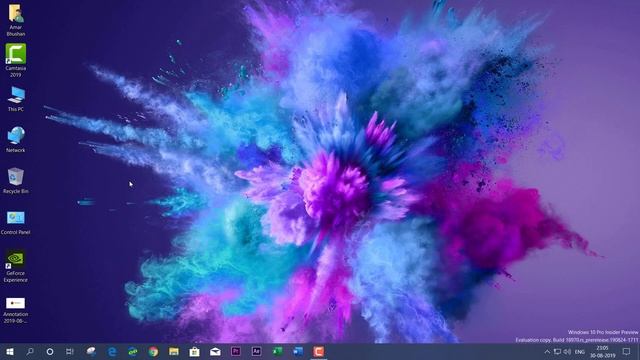Select the Control Panel desktop icon

click(16, 222)
